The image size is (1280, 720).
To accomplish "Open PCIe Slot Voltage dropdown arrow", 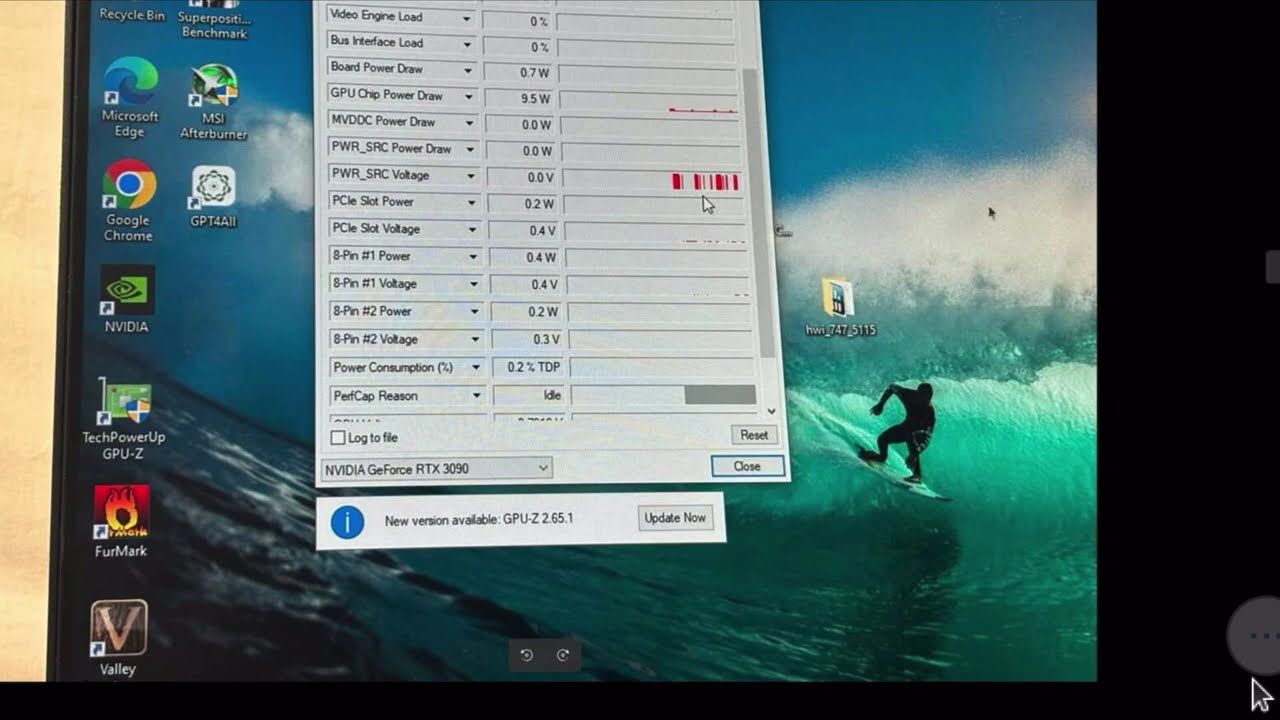I will [x=472, y=229].
